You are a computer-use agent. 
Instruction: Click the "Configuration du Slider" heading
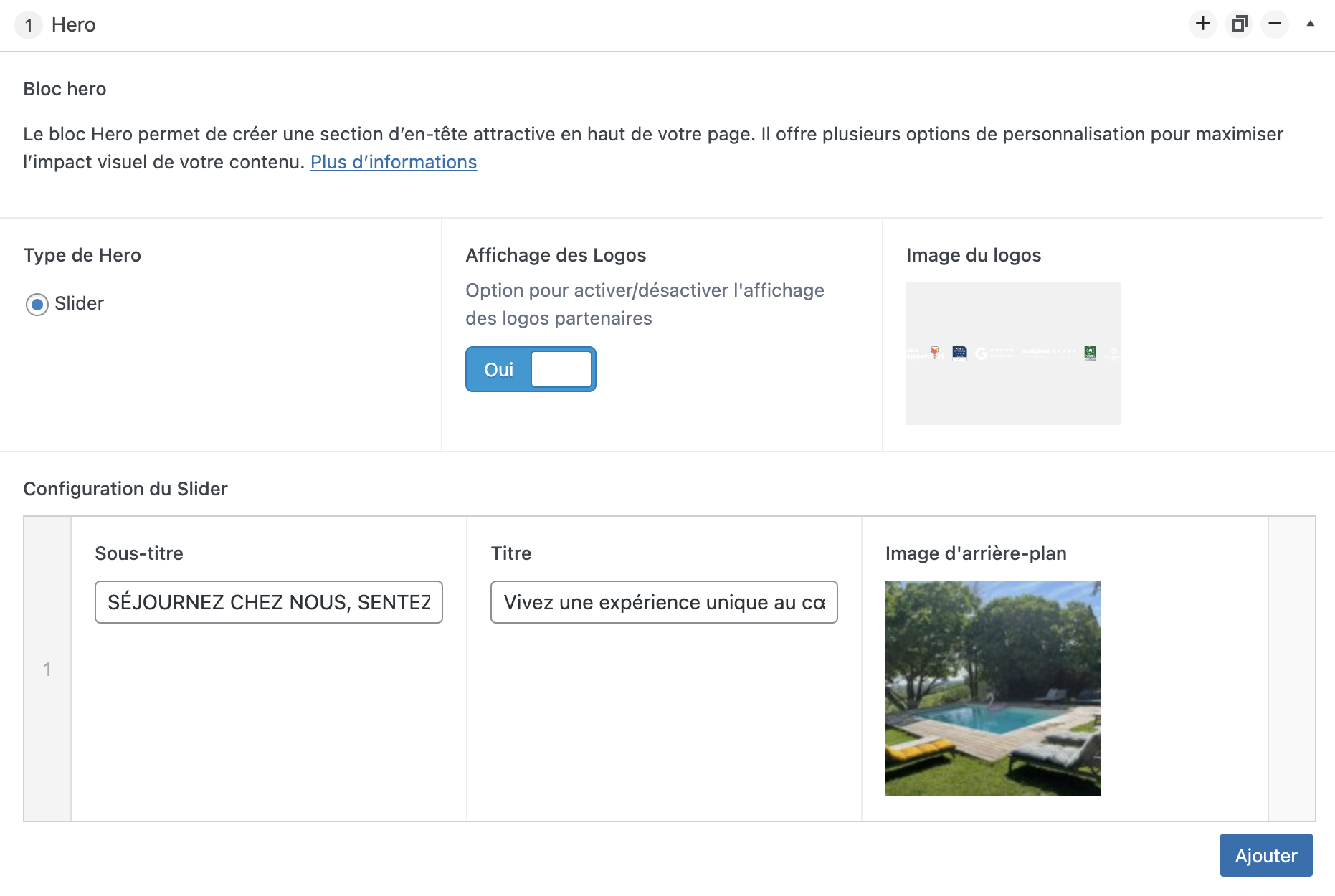[125, 490]
